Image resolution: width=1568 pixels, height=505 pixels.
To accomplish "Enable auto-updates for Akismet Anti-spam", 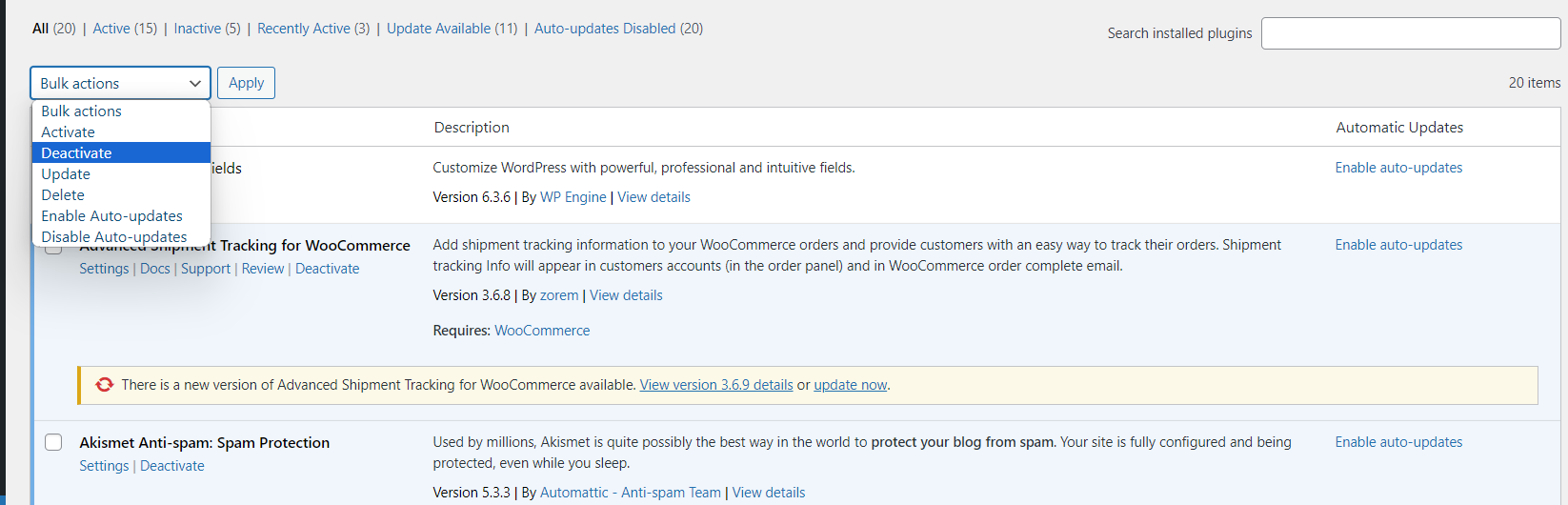I will click(x=1398, y=442).
